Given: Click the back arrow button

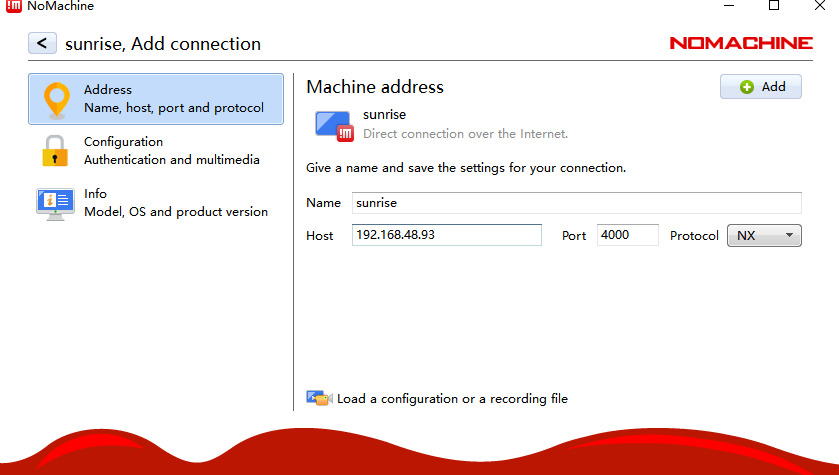Looking at the screenshot, I should click(42, 43).
